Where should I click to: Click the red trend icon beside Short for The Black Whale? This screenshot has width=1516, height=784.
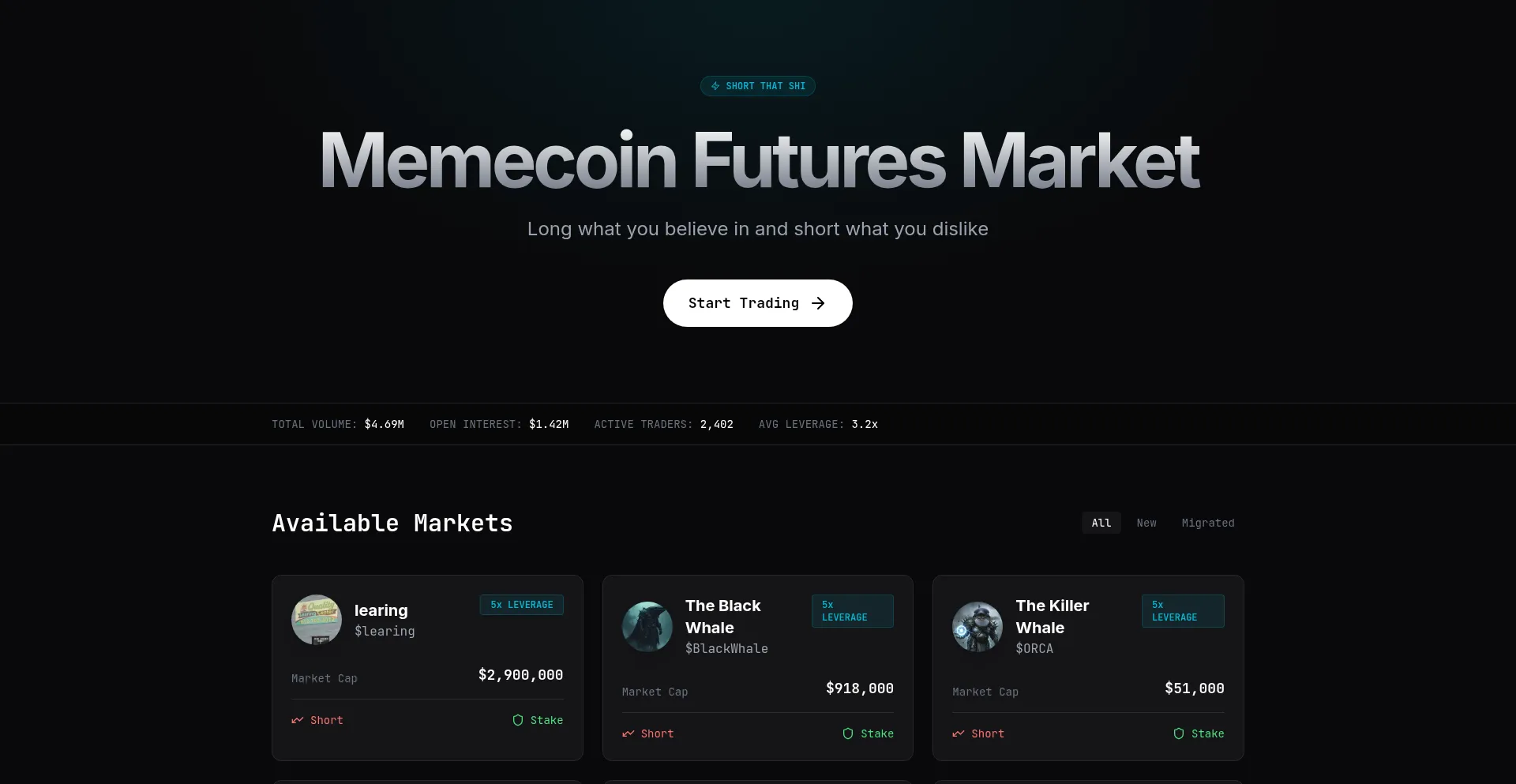tap(627, 733)
